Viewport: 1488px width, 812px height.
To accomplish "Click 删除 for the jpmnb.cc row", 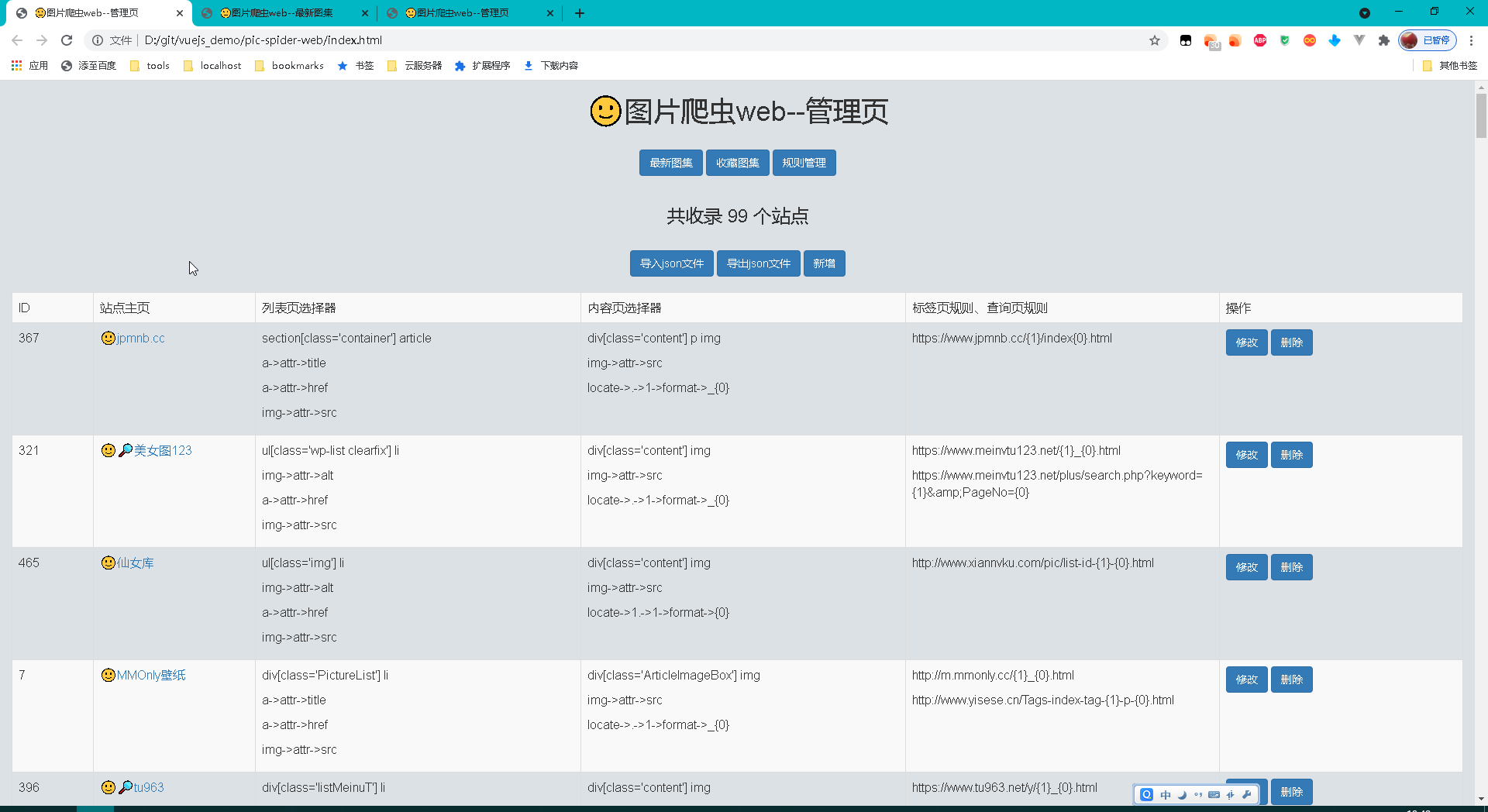I will (x=1292, y=342).
